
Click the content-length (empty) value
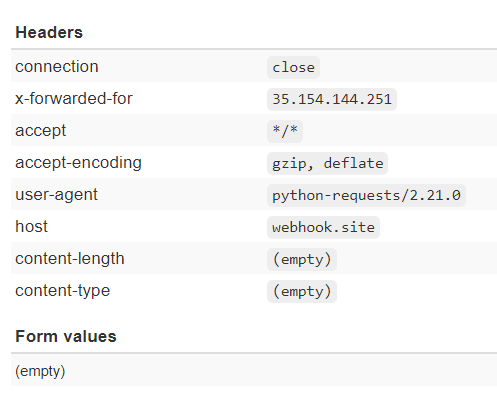click(x=302, y=259)
